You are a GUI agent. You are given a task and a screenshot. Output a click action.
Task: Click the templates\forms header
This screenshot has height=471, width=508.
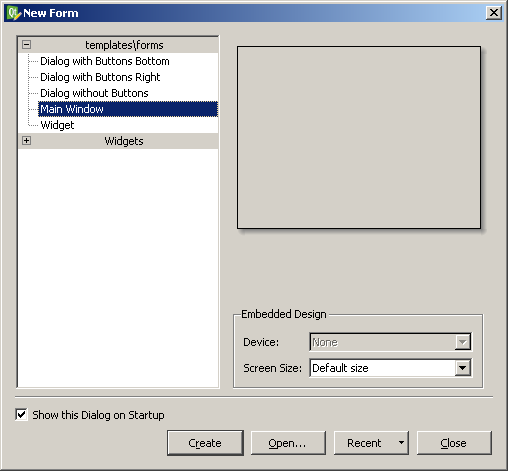tap(124, 45)
